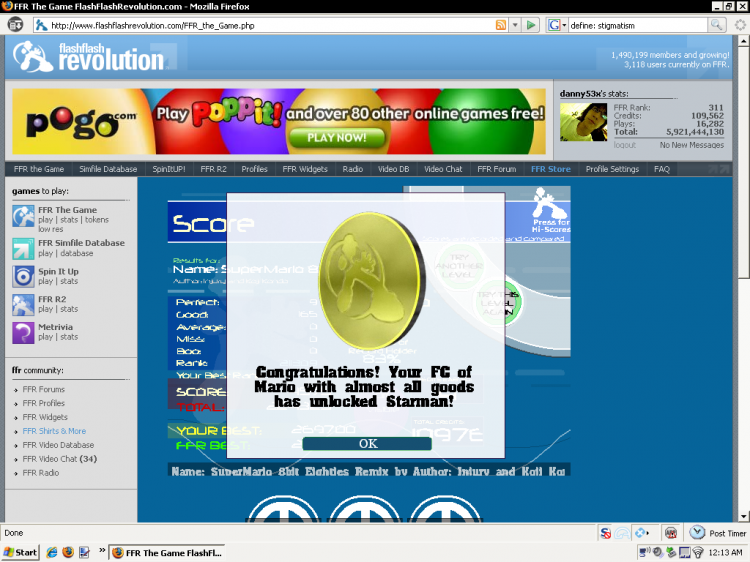Click stats link under Spin It Up

click(69, 281)
